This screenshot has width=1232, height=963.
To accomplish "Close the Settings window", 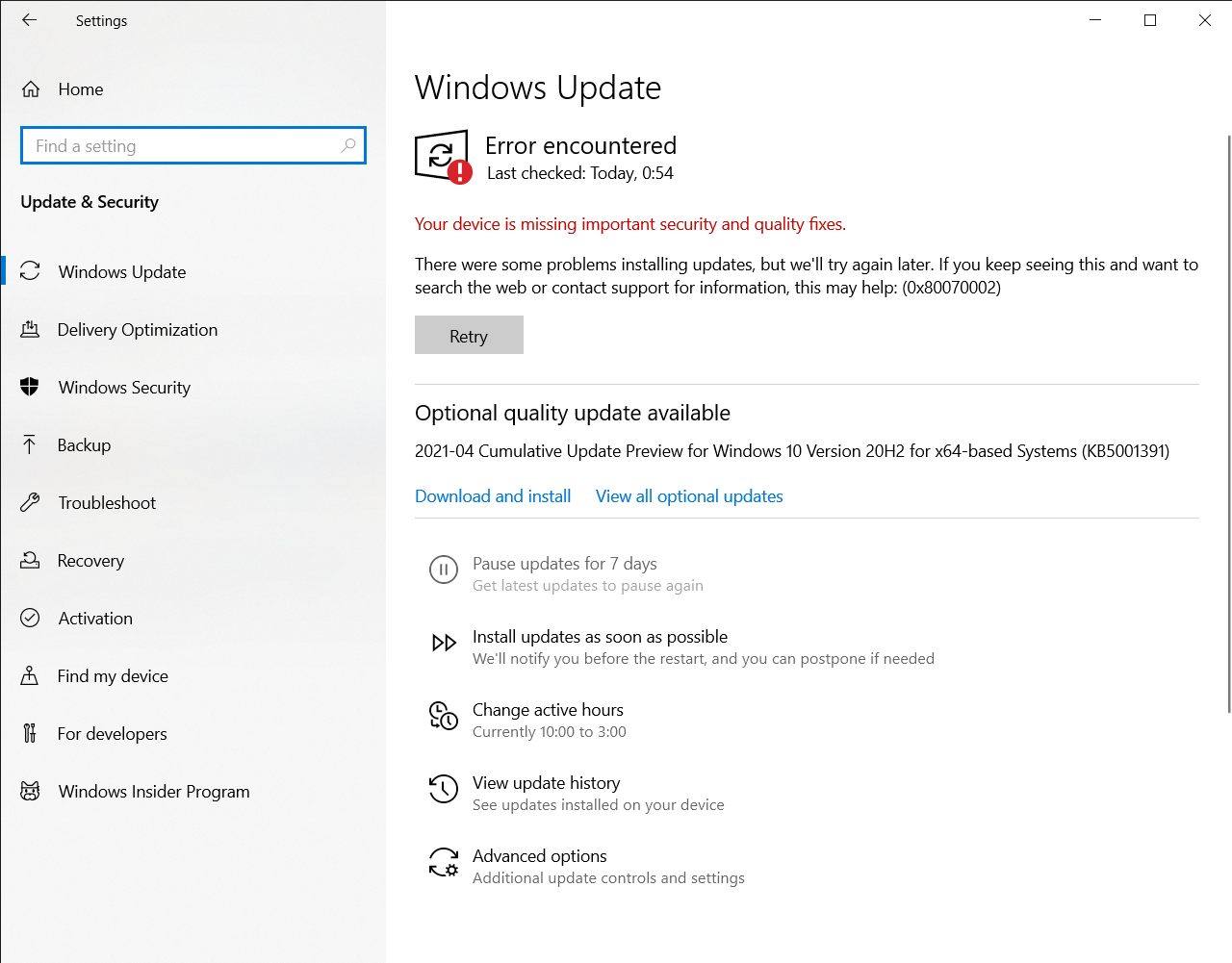I will [1205, 20].
